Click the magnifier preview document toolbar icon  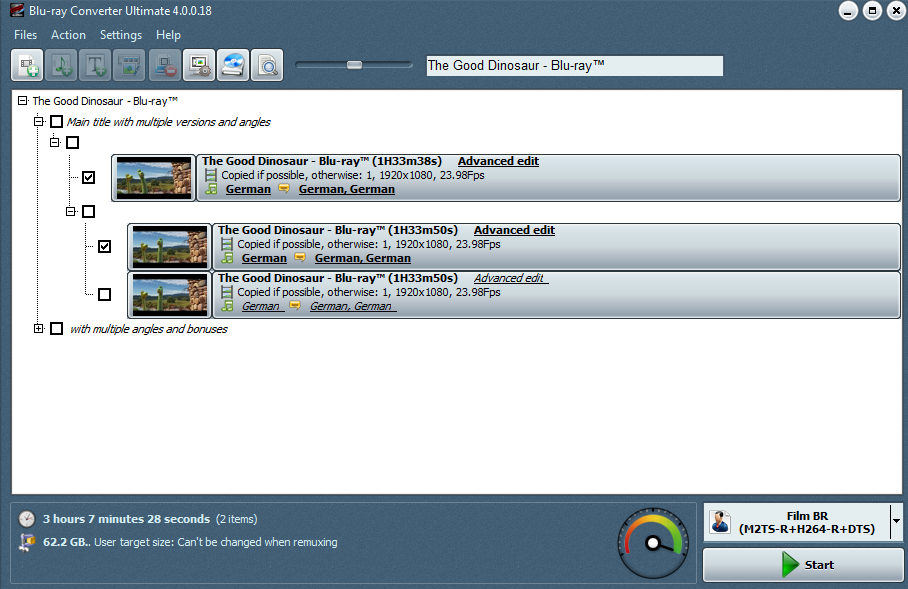click(267, 65)
